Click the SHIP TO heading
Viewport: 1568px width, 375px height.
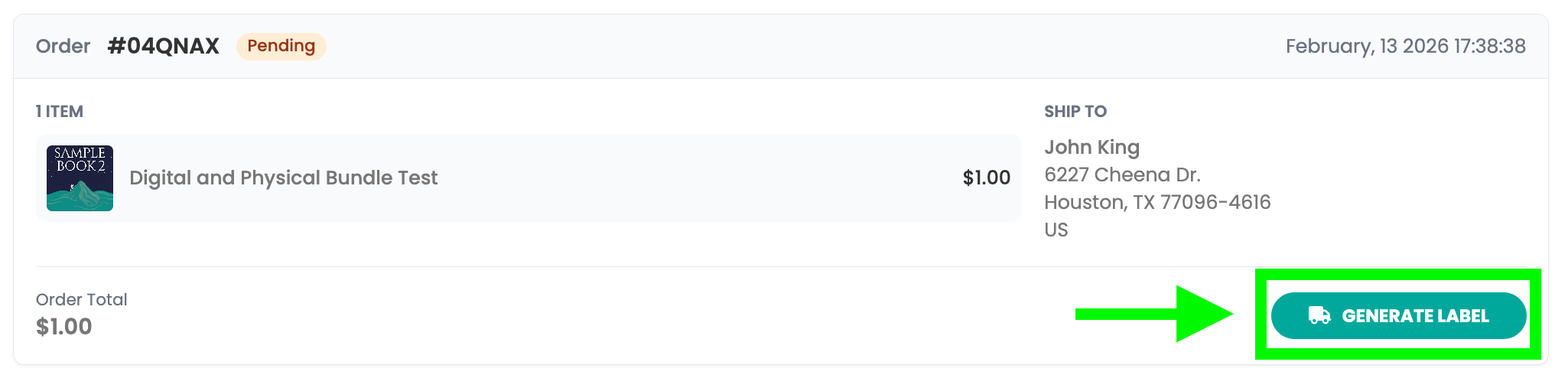point(1075,112)
